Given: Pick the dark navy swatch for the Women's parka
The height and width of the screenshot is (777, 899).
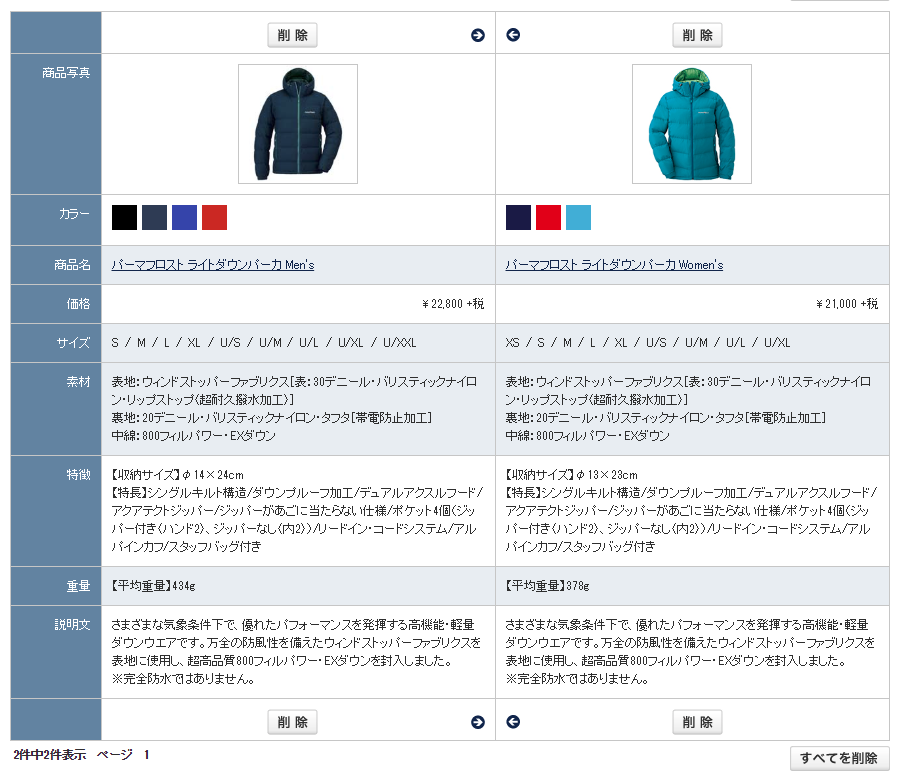Looking at the screenshot, I should click(x=518, y=217).
